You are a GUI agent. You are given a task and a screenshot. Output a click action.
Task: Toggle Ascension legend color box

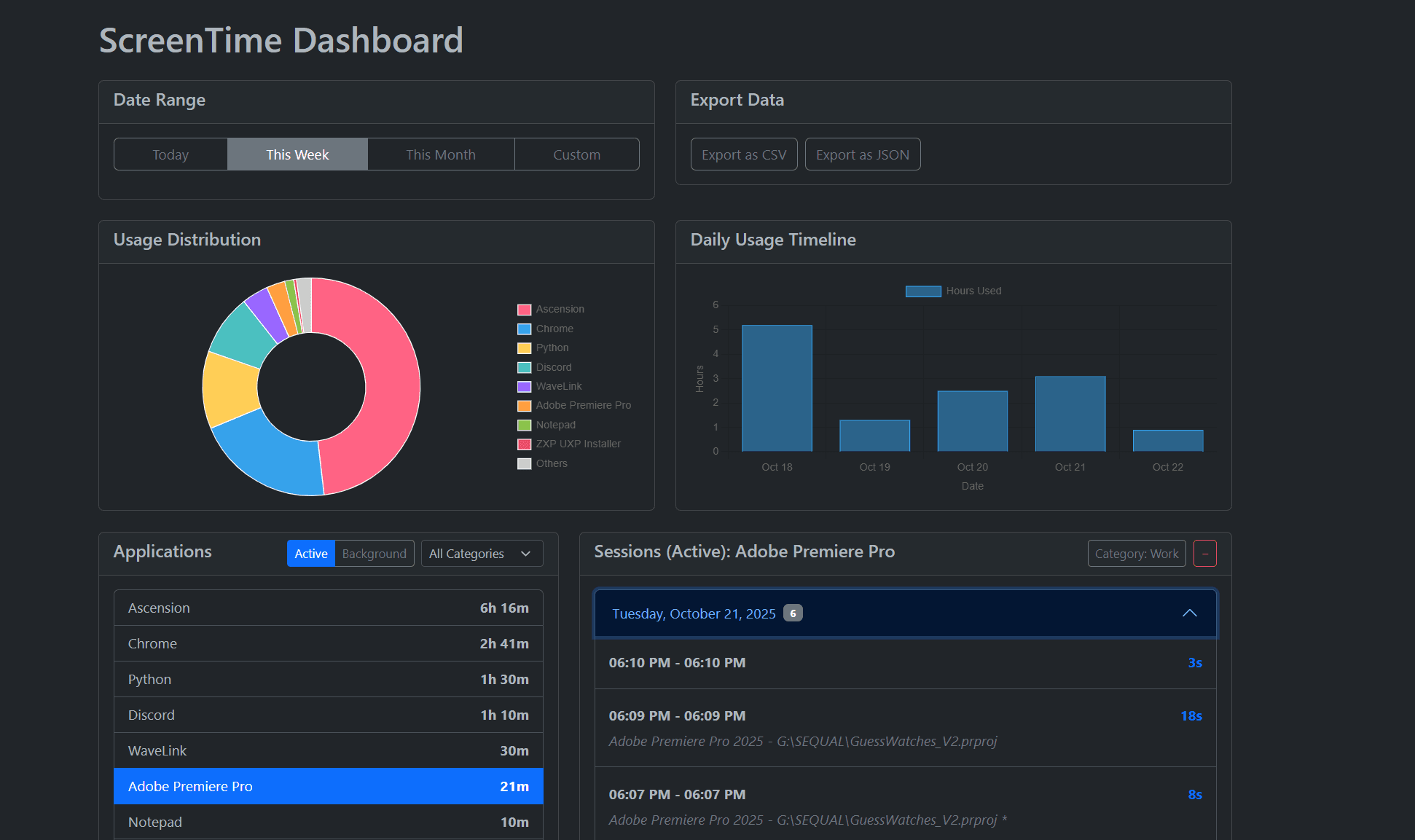[x=524, y=310]
